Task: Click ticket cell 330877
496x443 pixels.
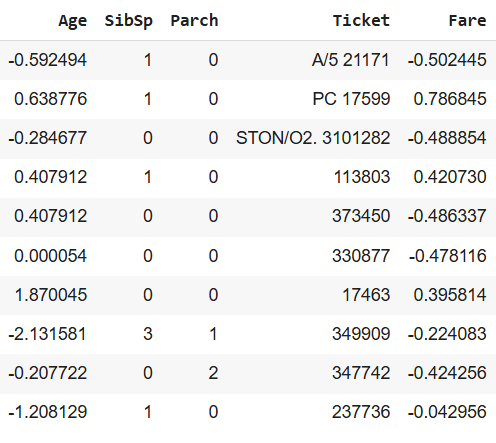Action: click(x=361, y=256)
